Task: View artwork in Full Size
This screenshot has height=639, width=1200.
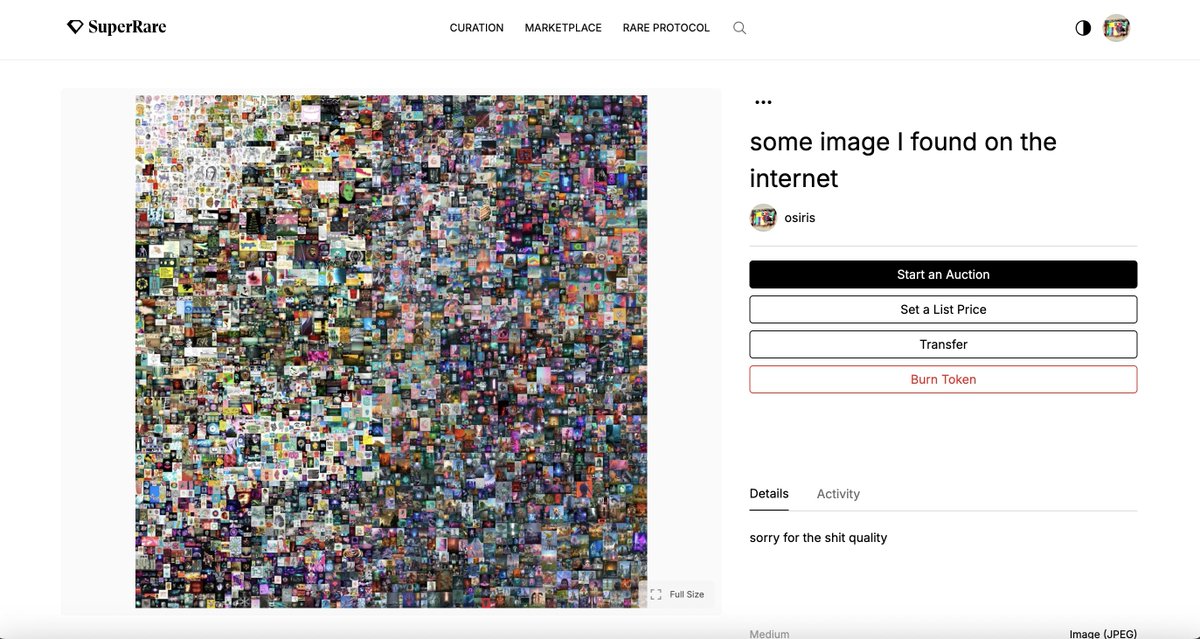Action: [x=677, y=594]
